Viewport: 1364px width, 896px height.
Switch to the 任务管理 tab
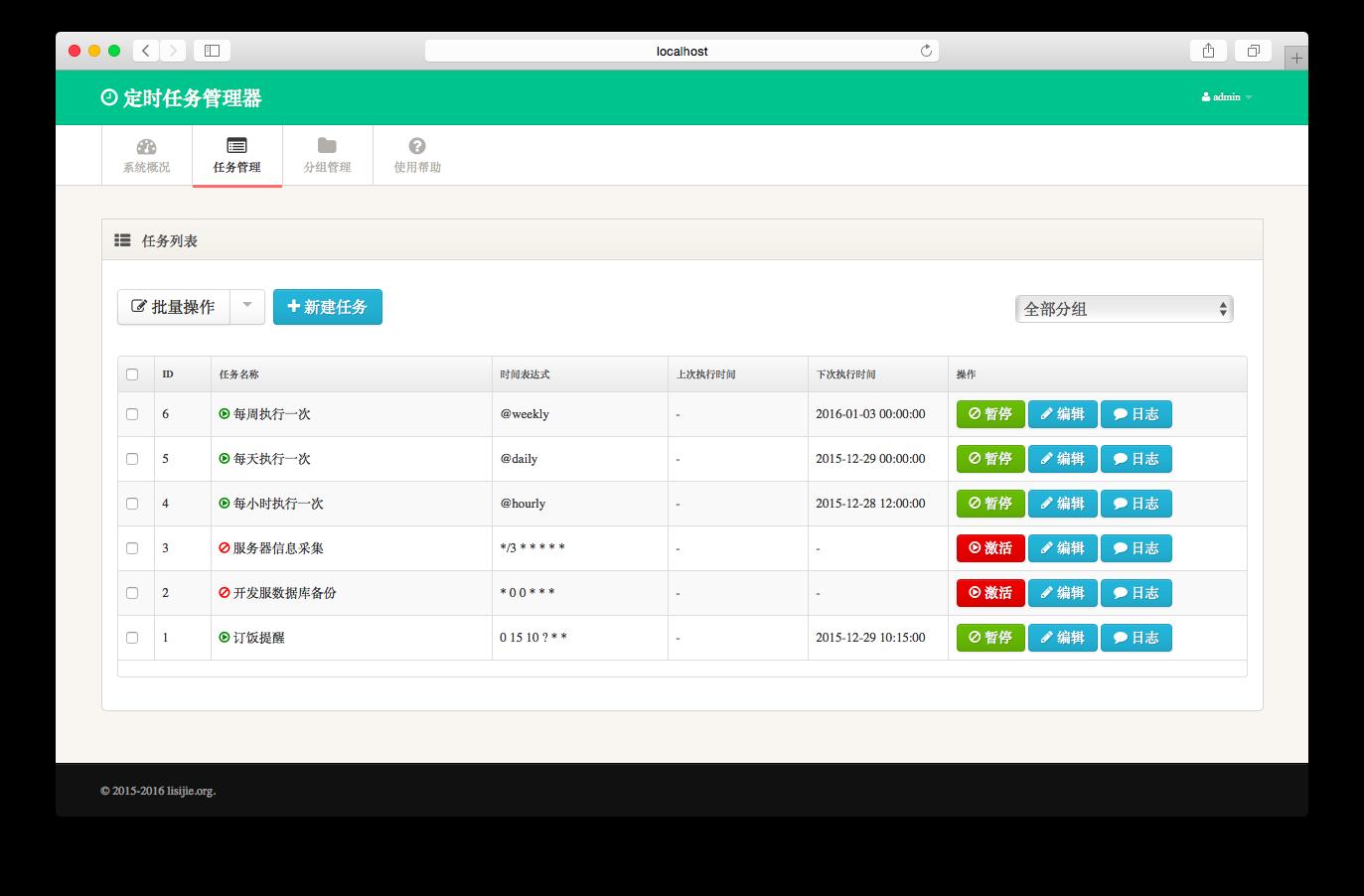236,155
